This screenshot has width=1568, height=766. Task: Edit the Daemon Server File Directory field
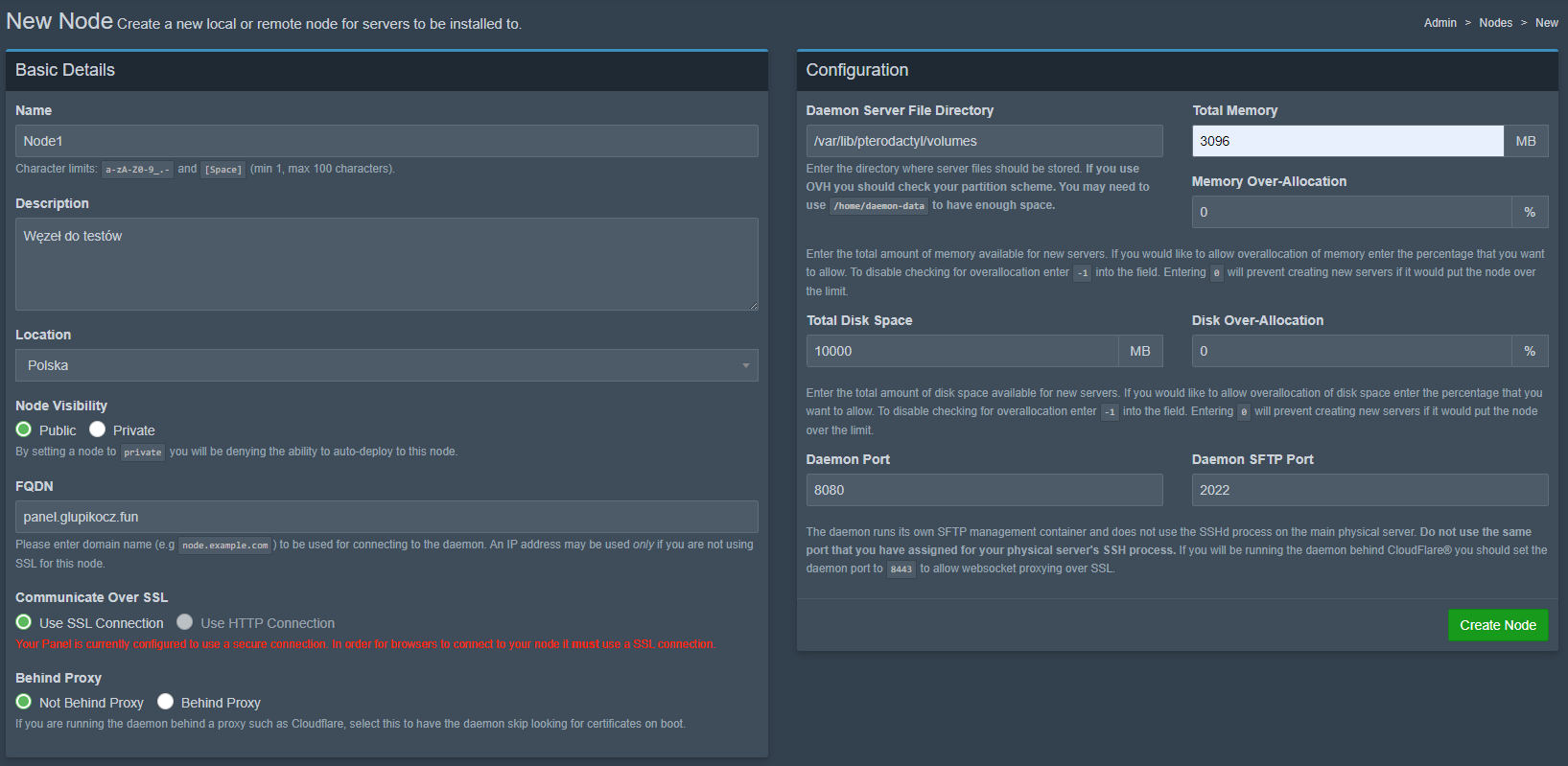(x=984, y=141)
